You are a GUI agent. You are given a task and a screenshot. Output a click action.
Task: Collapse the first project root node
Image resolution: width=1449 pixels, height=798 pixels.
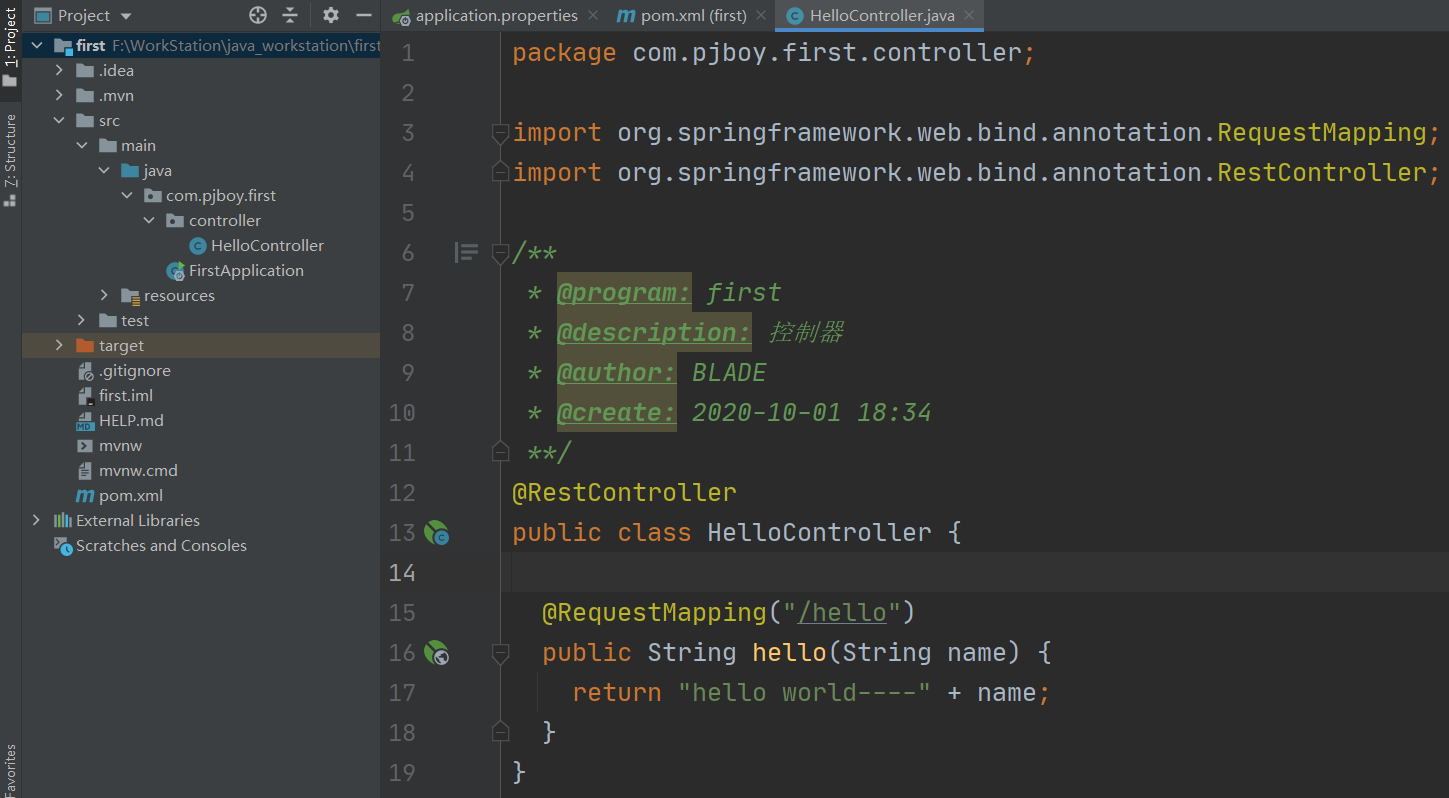coord(37,45)
